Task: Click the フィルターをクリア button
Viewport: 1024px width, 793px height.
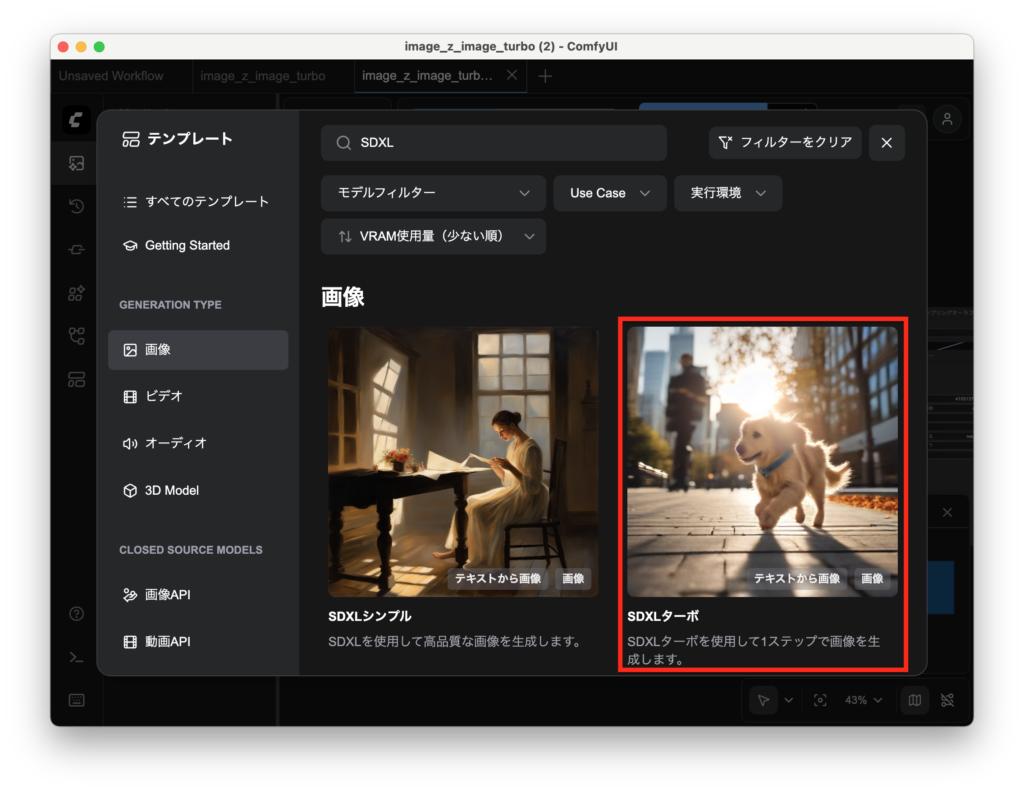Action: point(785,142)
